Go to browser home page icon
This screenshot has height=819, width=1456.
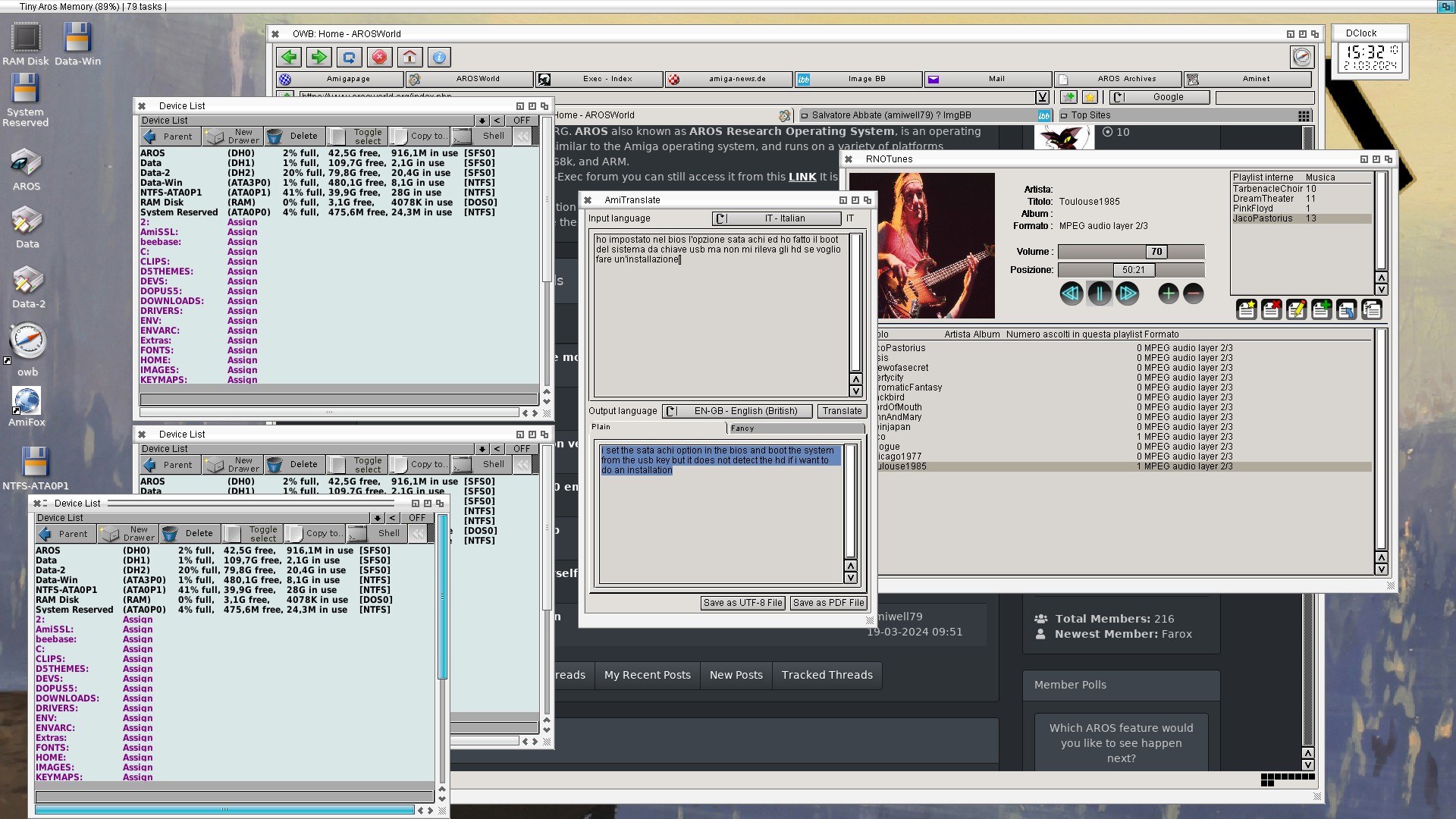click(409, 57)
